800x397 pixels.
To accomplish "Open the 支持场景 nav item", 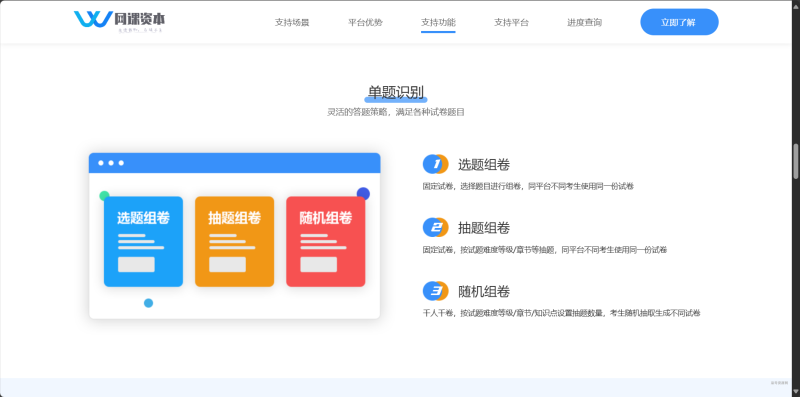I will pos(292,22).
